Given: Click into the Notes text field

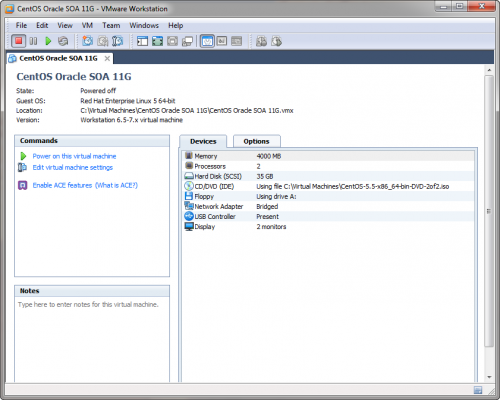Looking at the screenshot, I should [92, 339].
